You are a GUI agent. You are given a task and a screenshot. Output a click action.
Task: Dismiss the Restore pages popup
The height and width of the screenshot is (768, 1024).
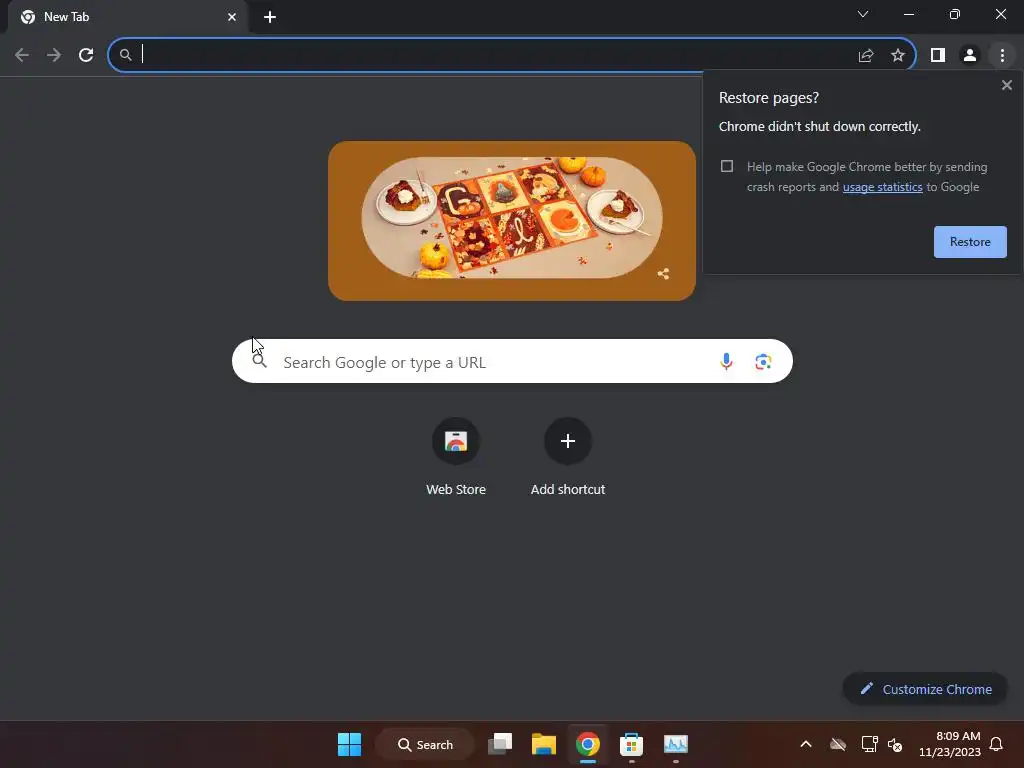click(1006, 85)
